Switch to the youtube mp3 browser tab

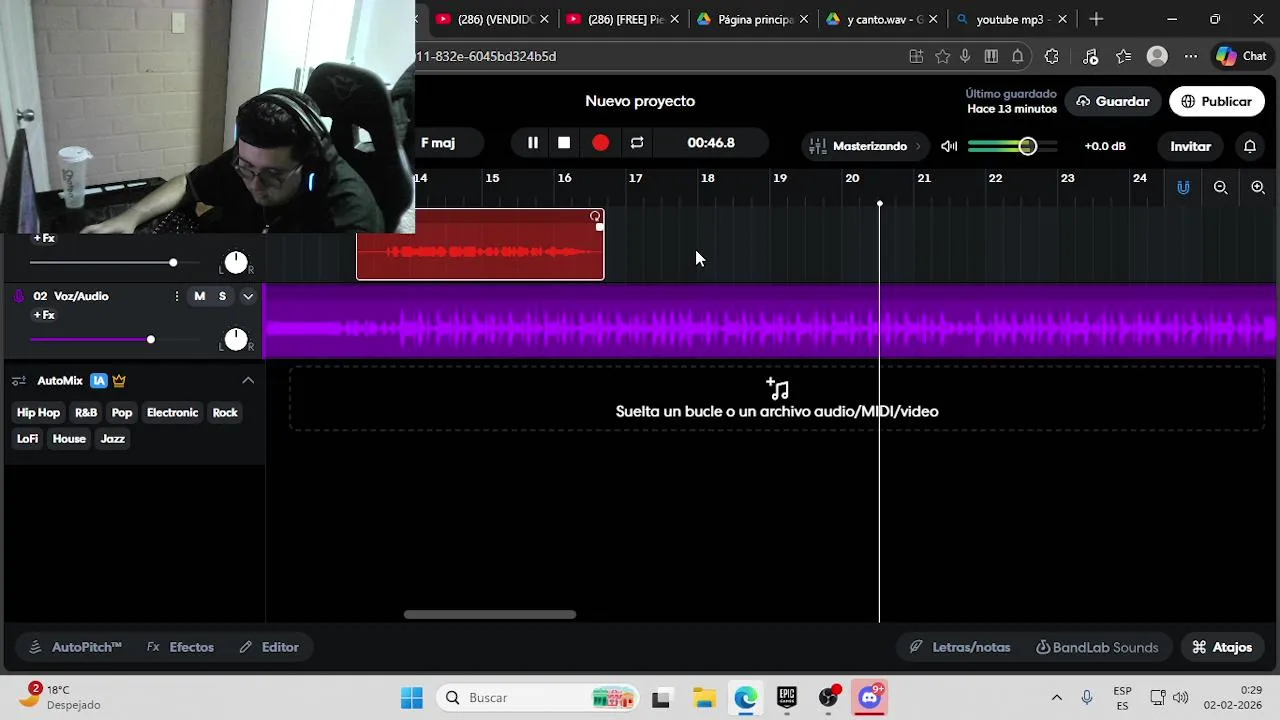point(1010,19)
